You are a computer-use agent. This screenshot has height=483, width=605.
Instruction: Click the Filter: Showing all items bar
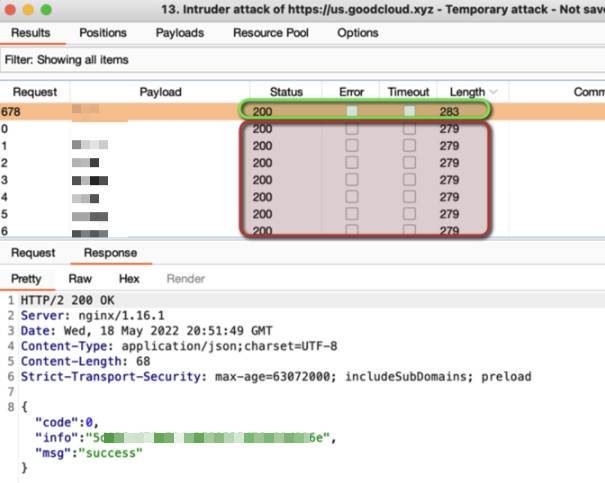pos(302,60)
